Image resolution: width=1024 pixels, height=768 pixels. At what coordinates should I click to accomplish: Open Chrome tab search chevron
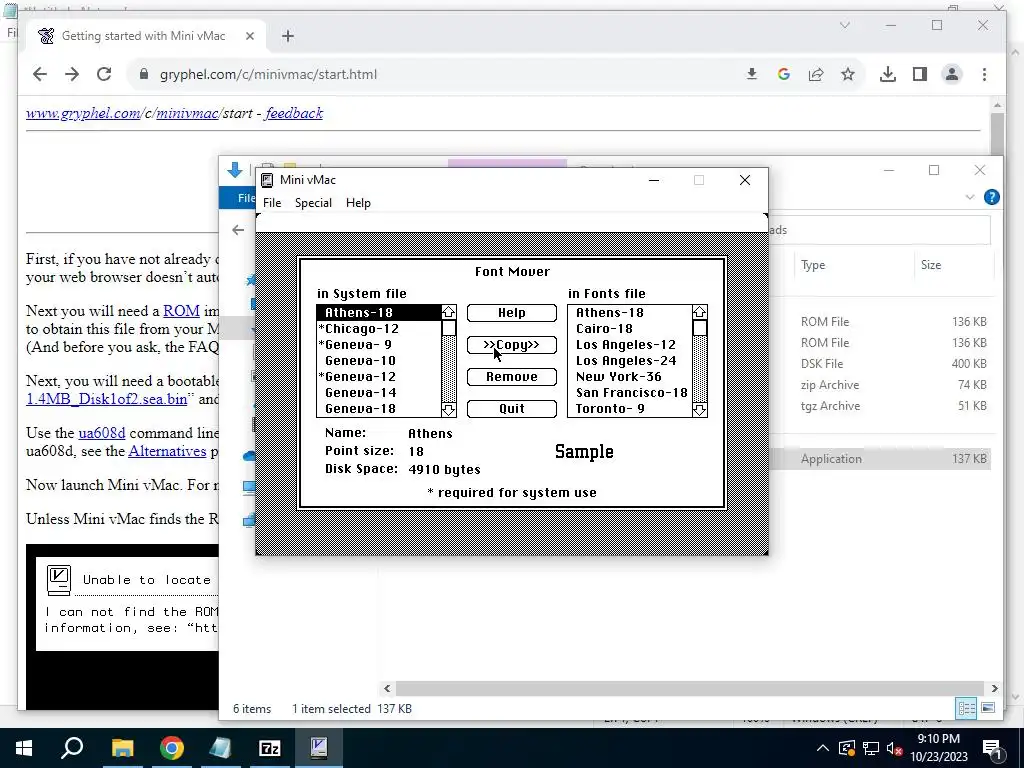coord(844,25)
